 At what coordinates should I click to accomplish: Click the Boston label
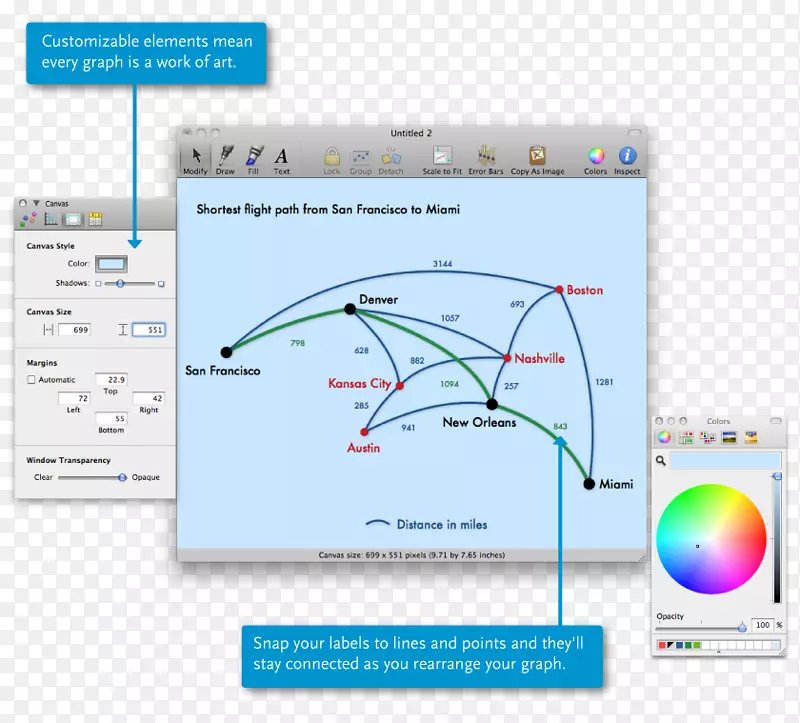click(x=585, y=290)
